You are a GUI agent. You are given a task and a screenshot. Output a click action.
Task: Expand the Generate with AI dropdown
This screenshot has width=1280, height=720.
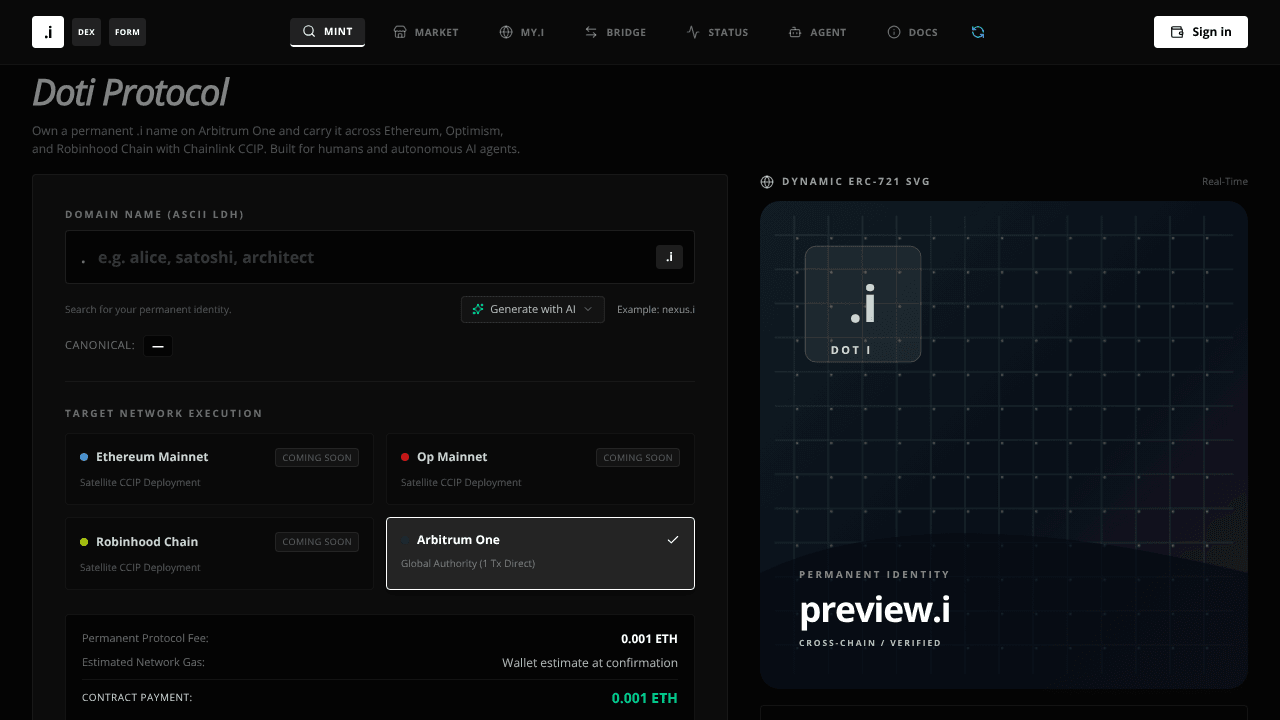coord(533,309)
